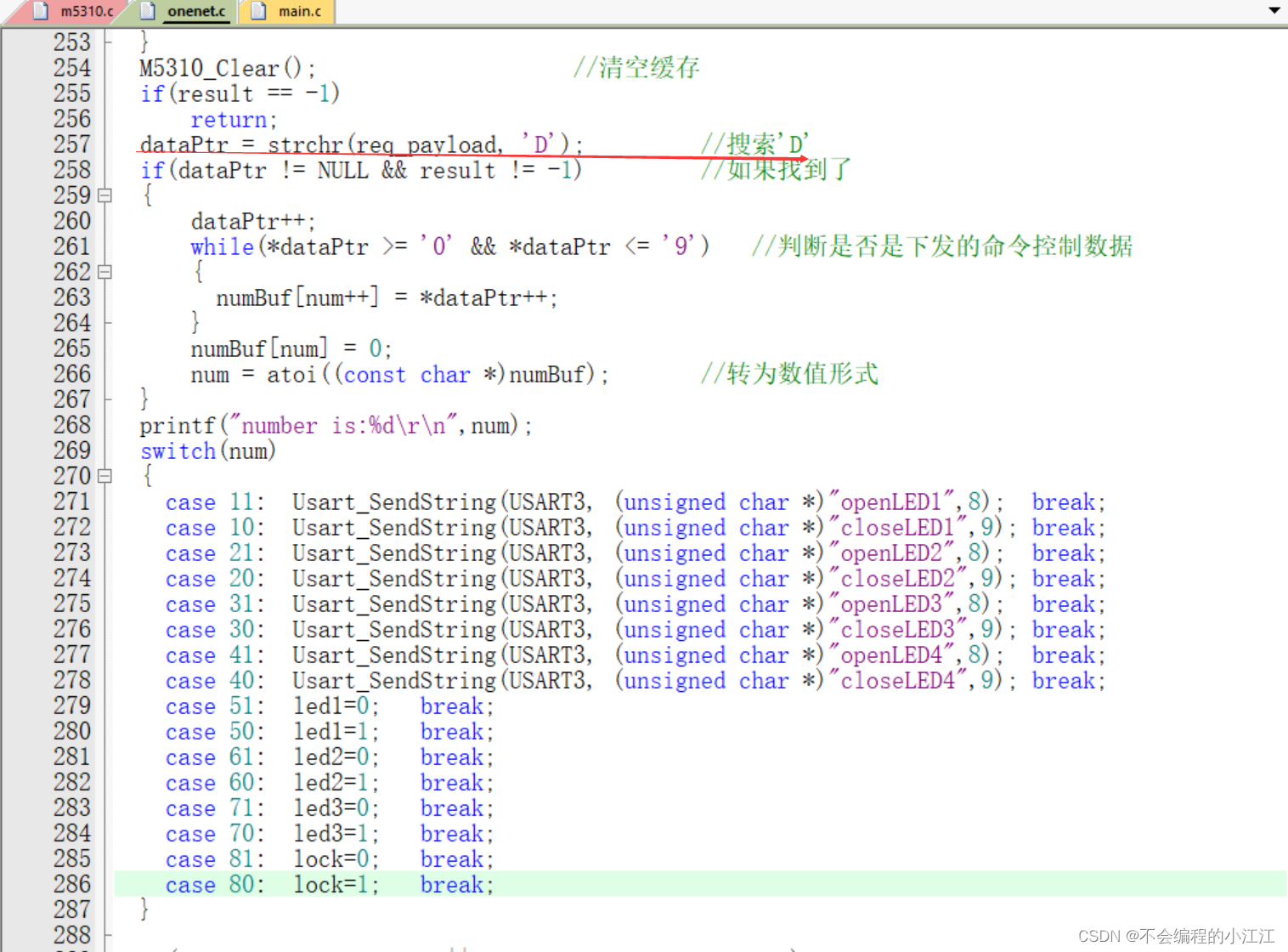
Task: Click the file icon on onenet.c tab
Action: (x=148, y=11)
